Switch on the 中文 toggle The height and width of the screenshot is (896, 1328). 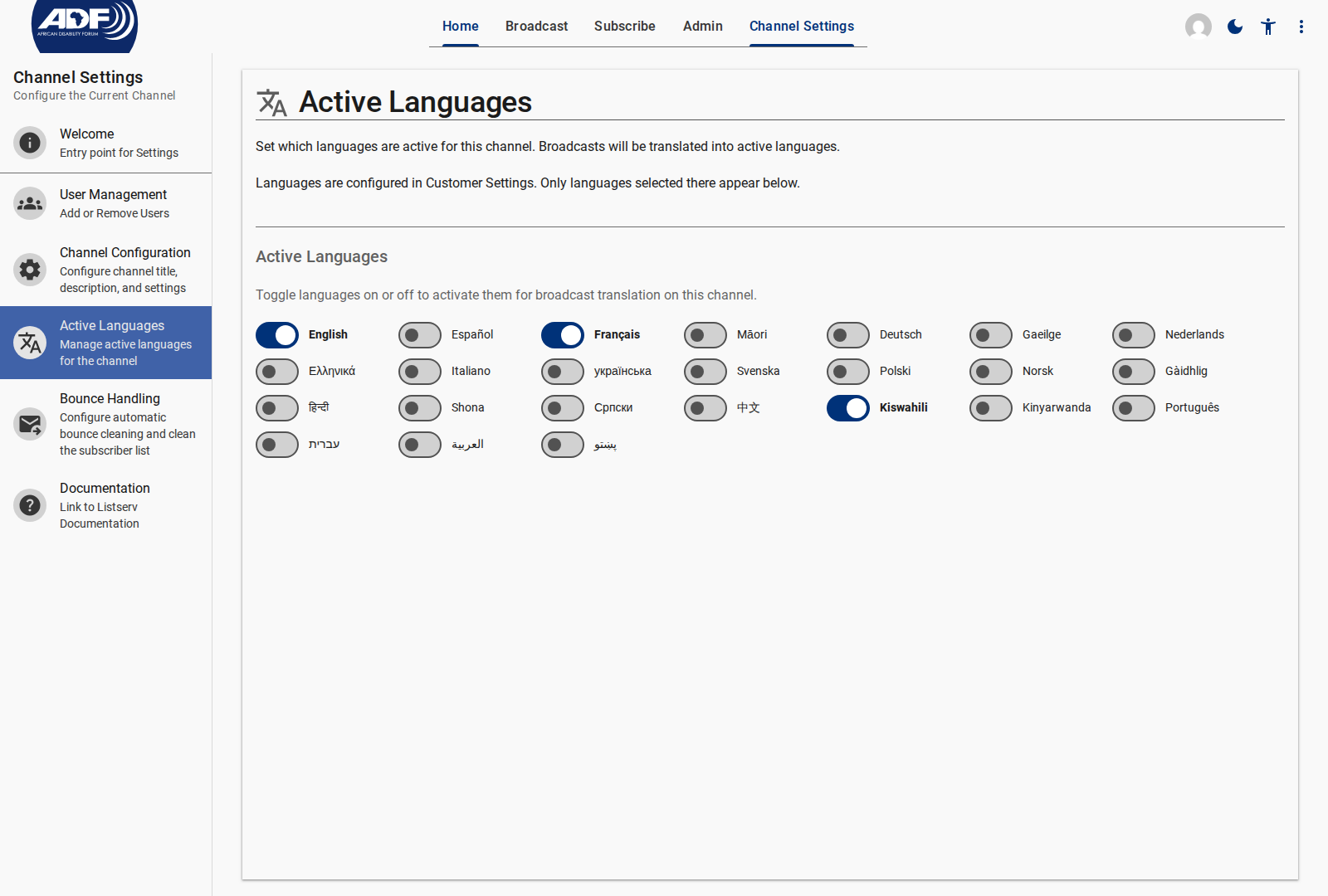[705, 408]
